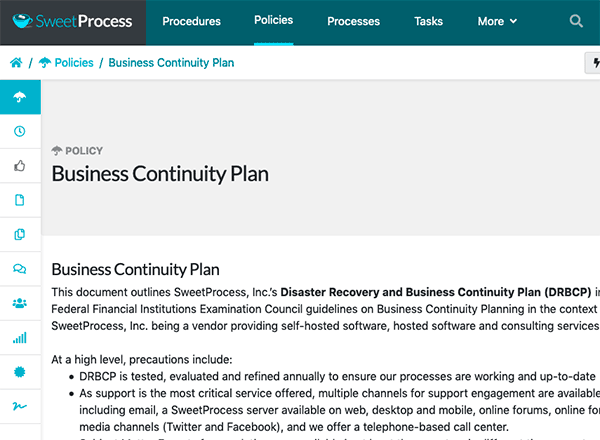Viewport: 600px width, 440px height.
Task: Go to the Tasks tab
Action: [428, 21]
